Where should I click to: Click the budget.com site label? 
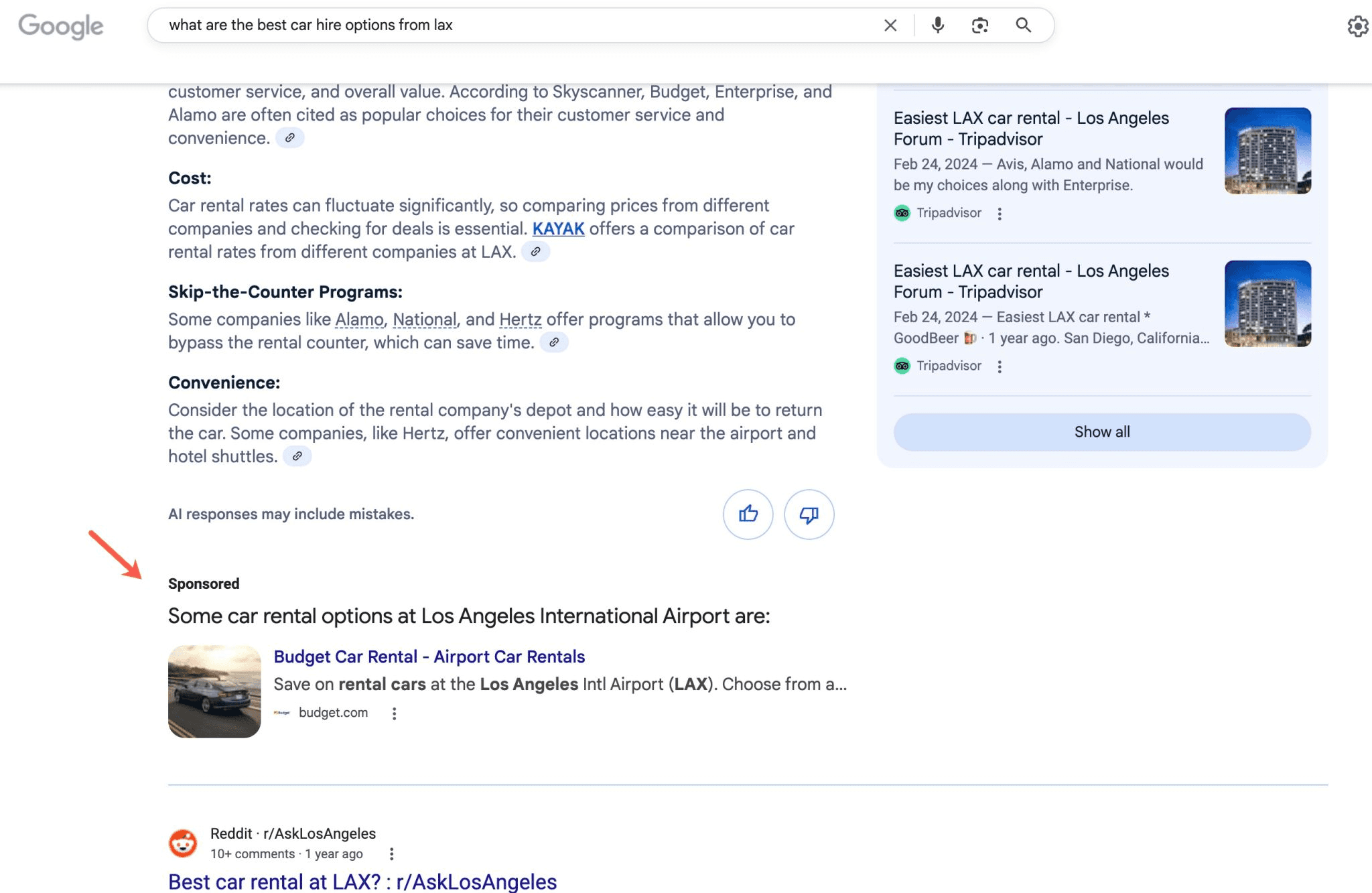tap(333, 713)
